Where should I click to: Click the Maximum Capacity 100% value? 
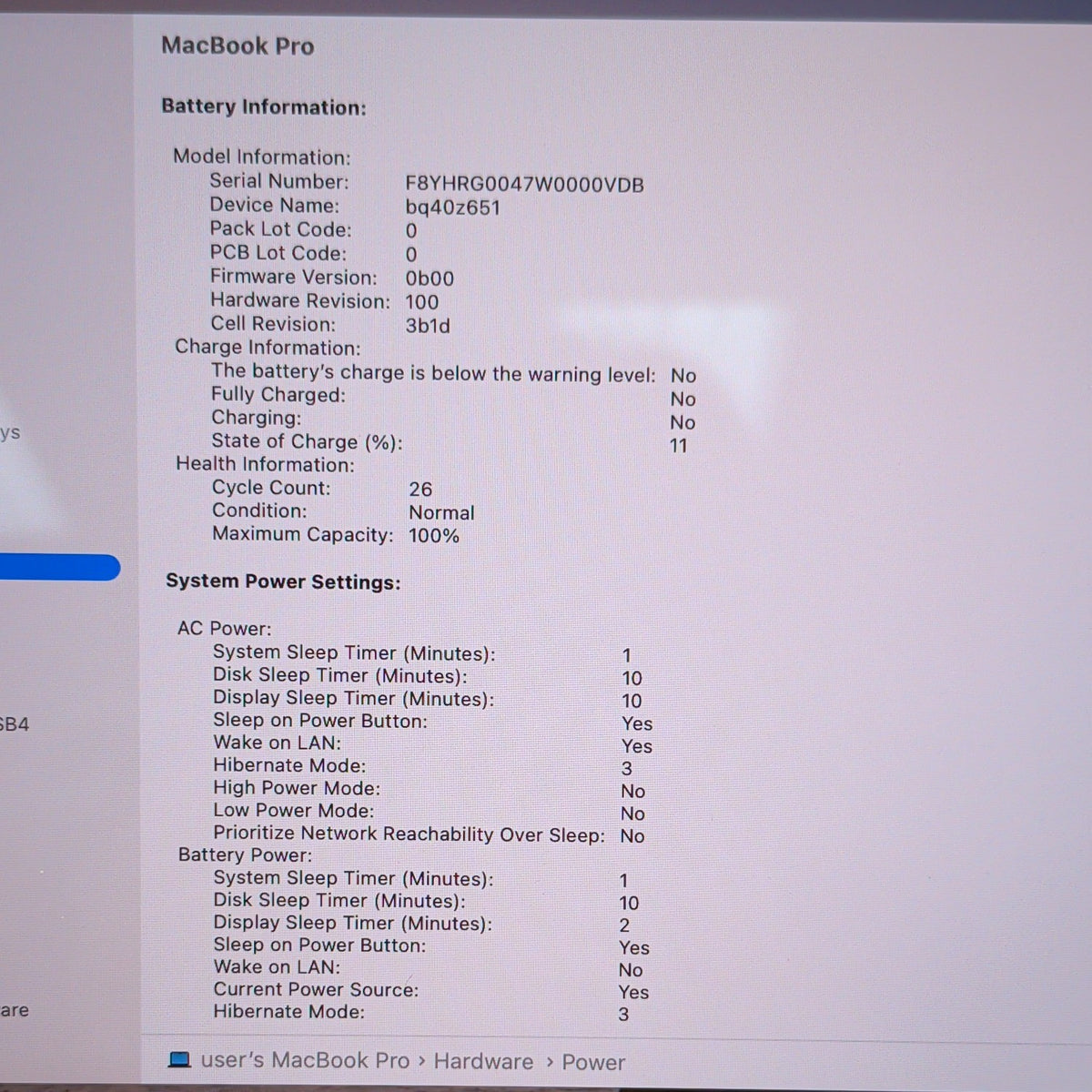click(x=434, y=535)
